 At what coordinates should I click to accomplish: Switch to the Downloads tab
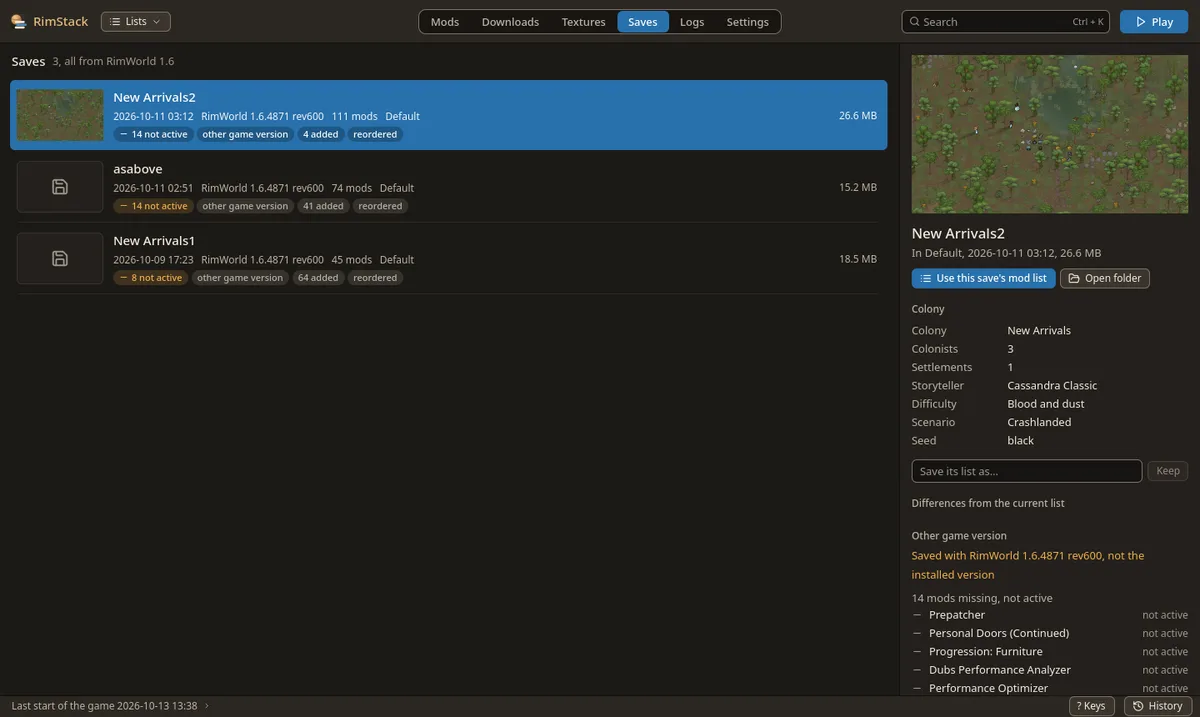pos(510,21)
